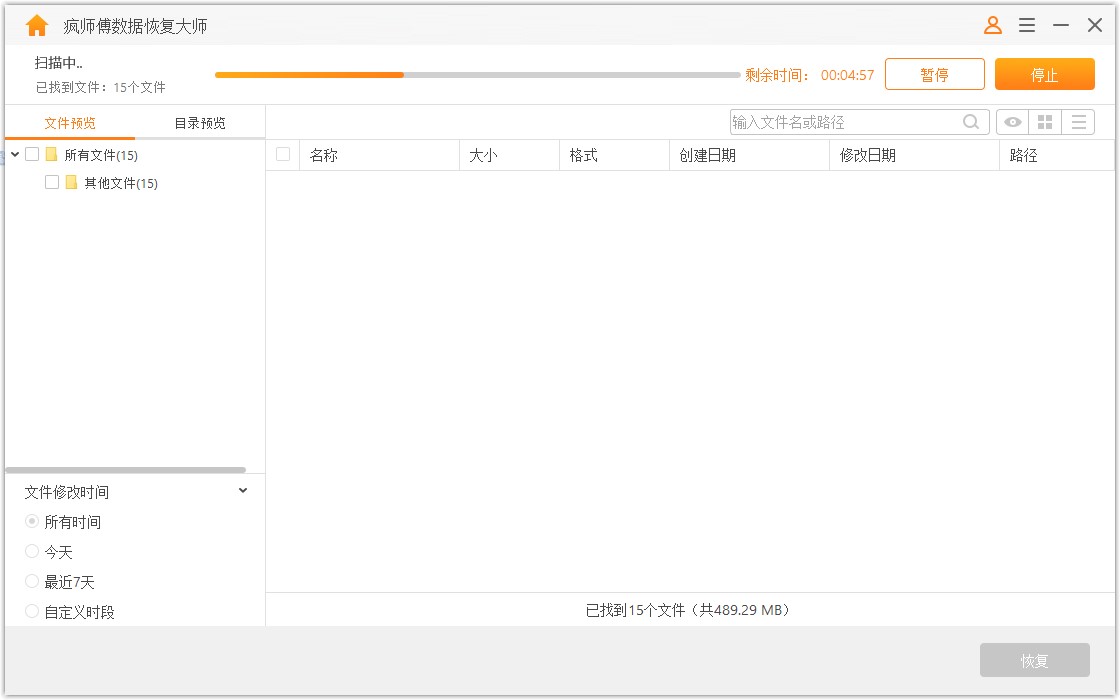Select the 自定义时段 radio option
Screen dimensions: 1120x700
32,611
